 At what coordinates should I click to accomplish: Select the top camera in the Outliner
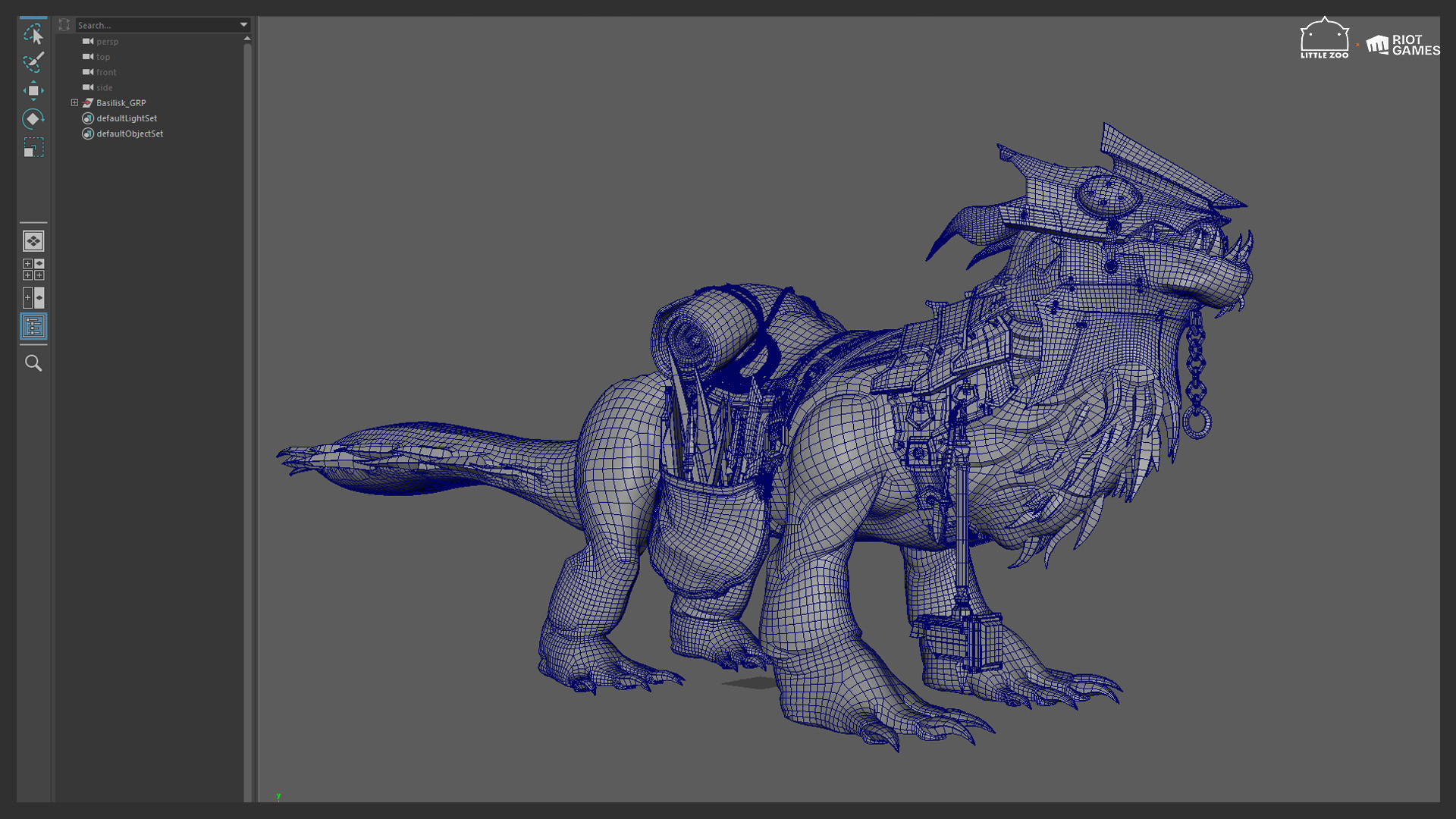point(101,57)
